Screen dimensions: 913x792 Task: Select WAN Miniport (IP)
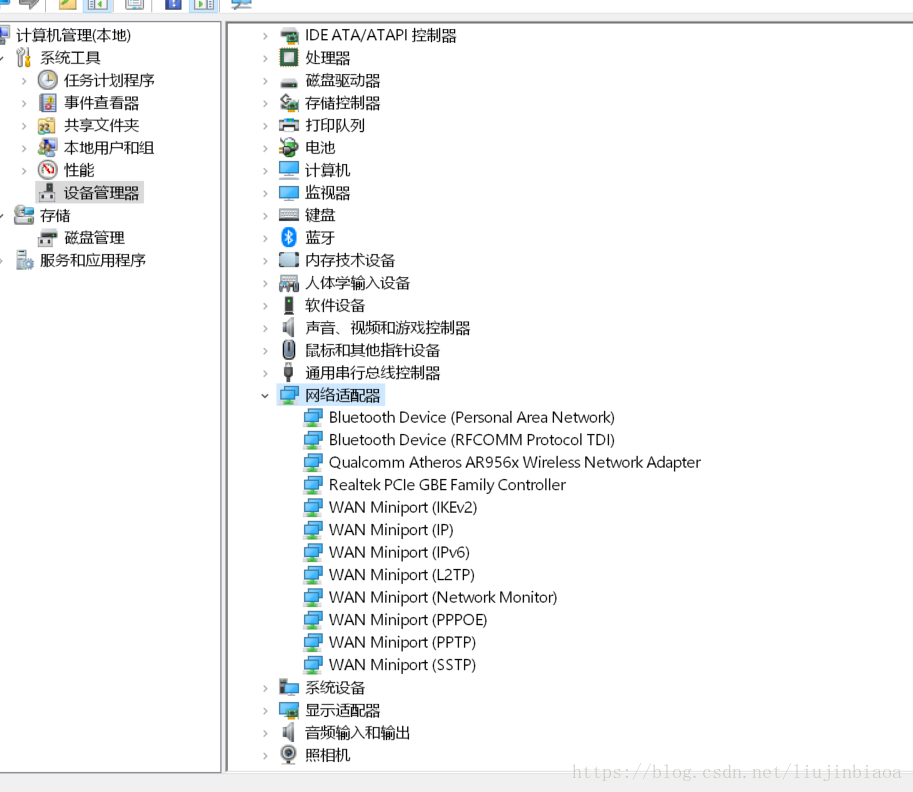click(x=391, y=530)
